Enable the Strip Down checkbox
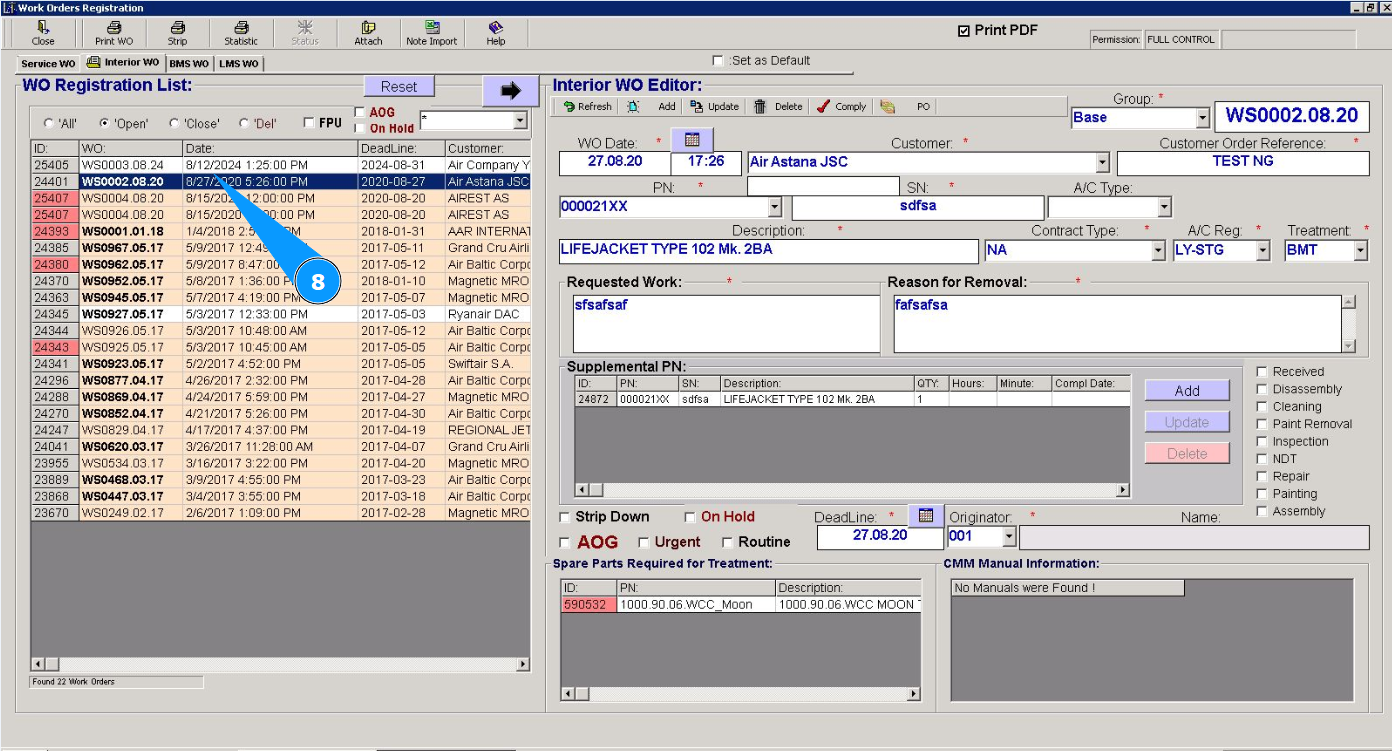The width and height of the screenshot is (1392, 751). (x=566, y=517)
